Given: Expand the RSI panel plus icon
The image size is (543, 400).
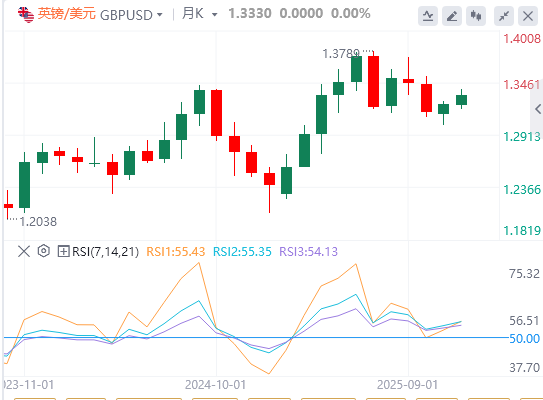Looking at the screenshot, I should 63,251.
